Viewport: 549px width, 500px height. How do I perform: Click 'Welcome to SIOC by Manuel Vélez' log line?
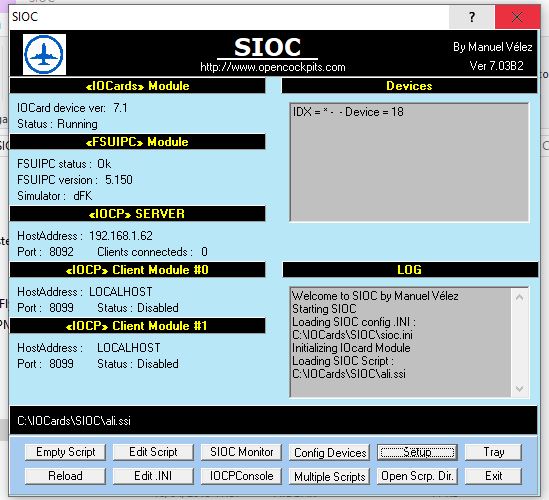(x=375, y=296)
